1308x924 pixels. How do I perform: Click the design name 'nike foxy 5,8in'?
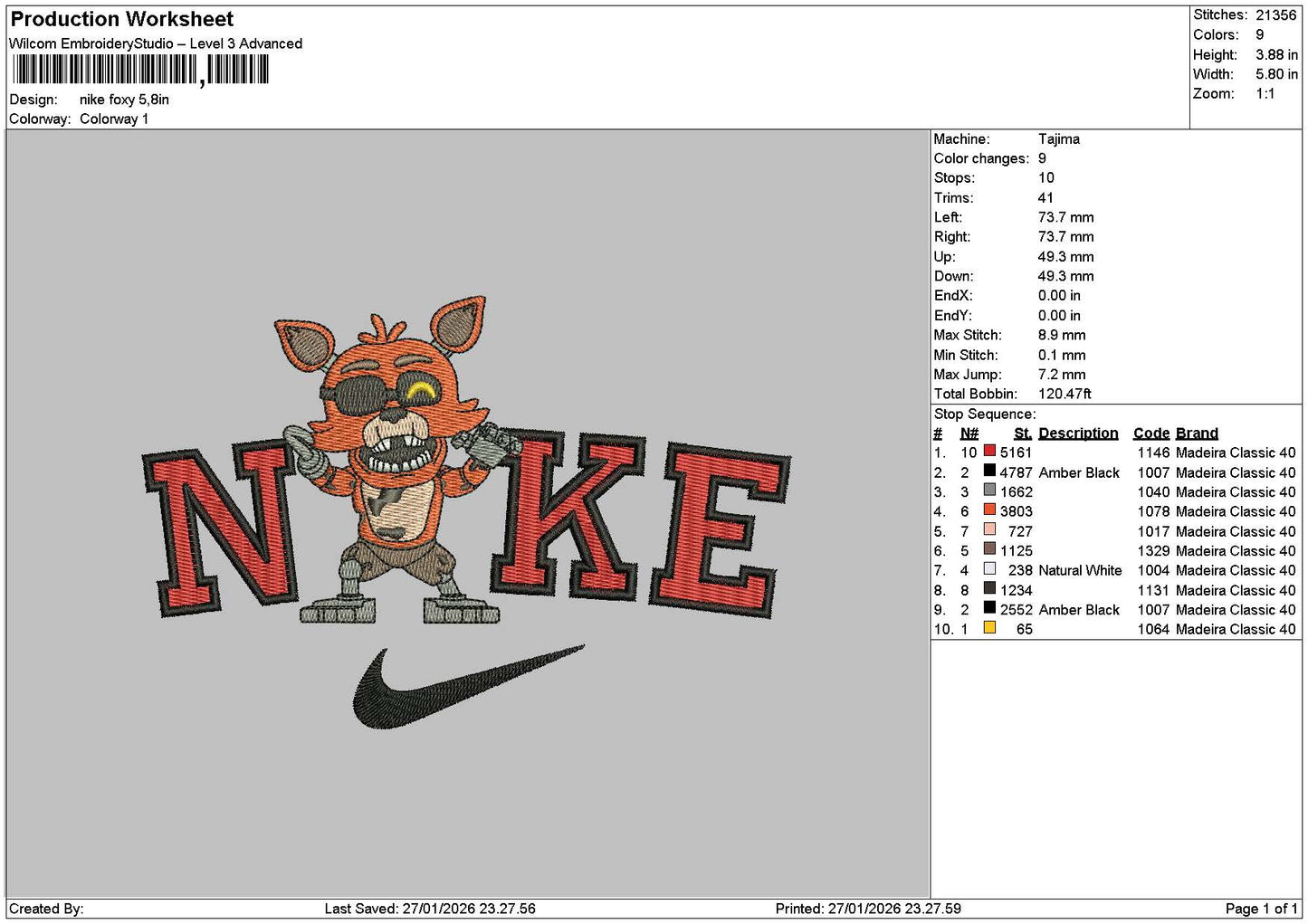(124, 100)
